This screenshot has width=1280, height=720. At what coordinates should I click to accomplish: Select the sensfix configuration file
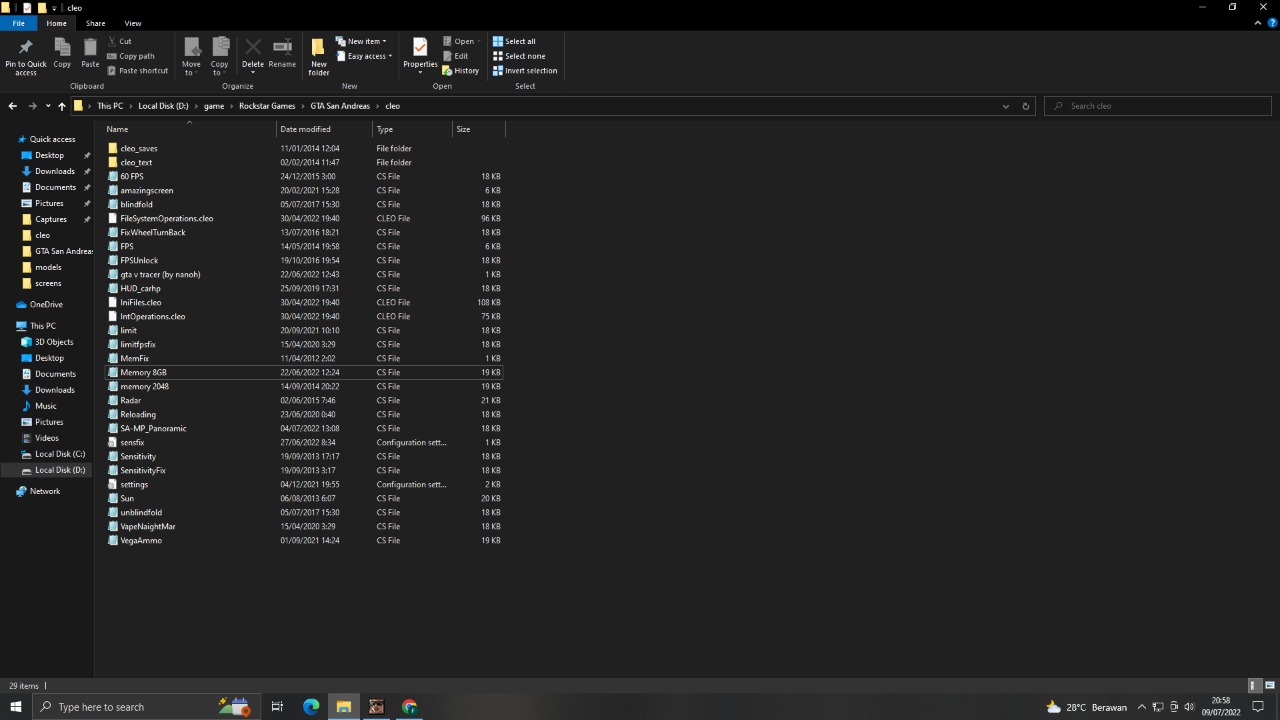(x=304, y=442)
